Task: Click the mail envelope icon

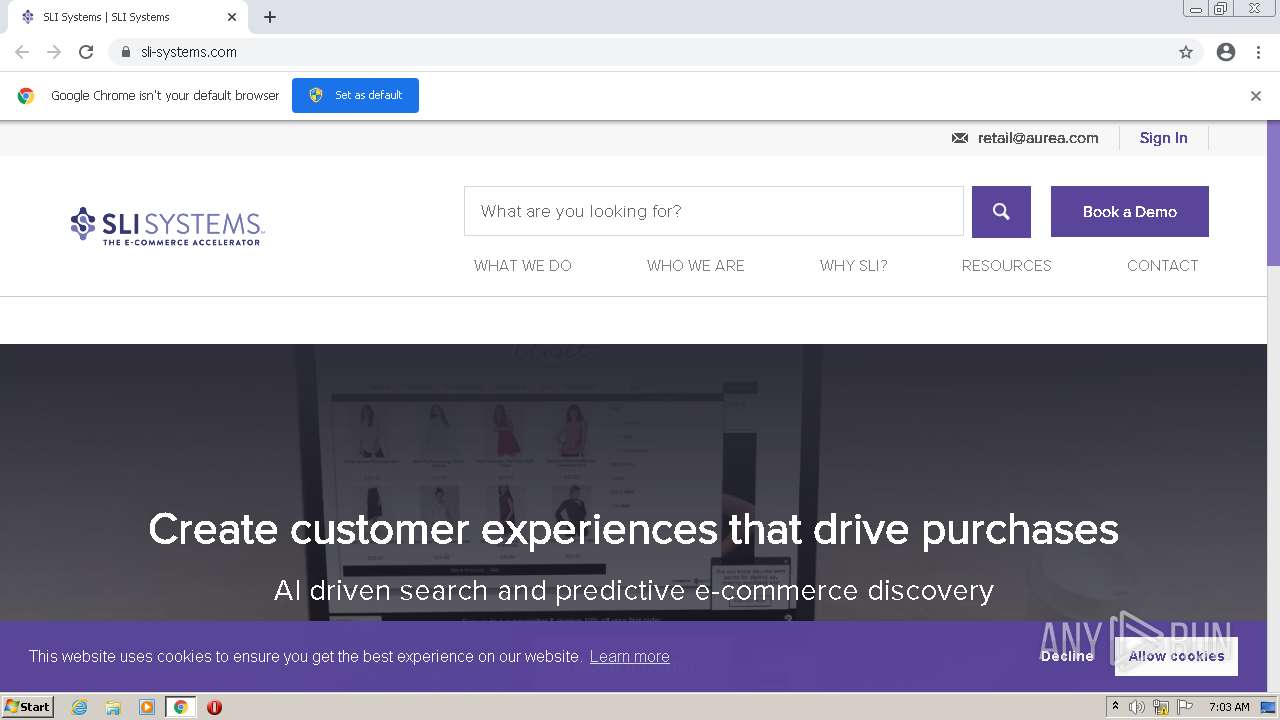Action: click(x=960, y=138)
